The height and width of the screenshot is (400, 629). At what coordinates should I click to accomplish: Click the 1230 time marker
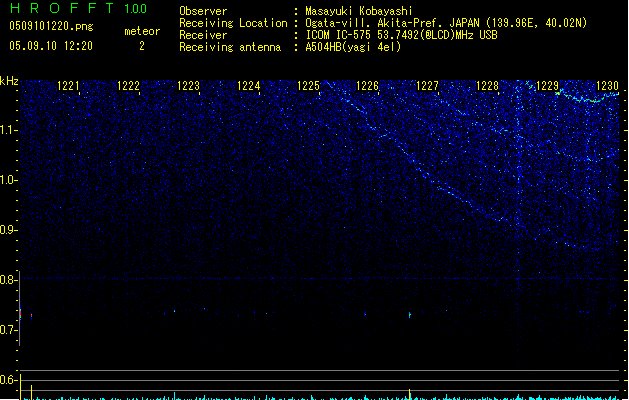click(x=608, y=86)
